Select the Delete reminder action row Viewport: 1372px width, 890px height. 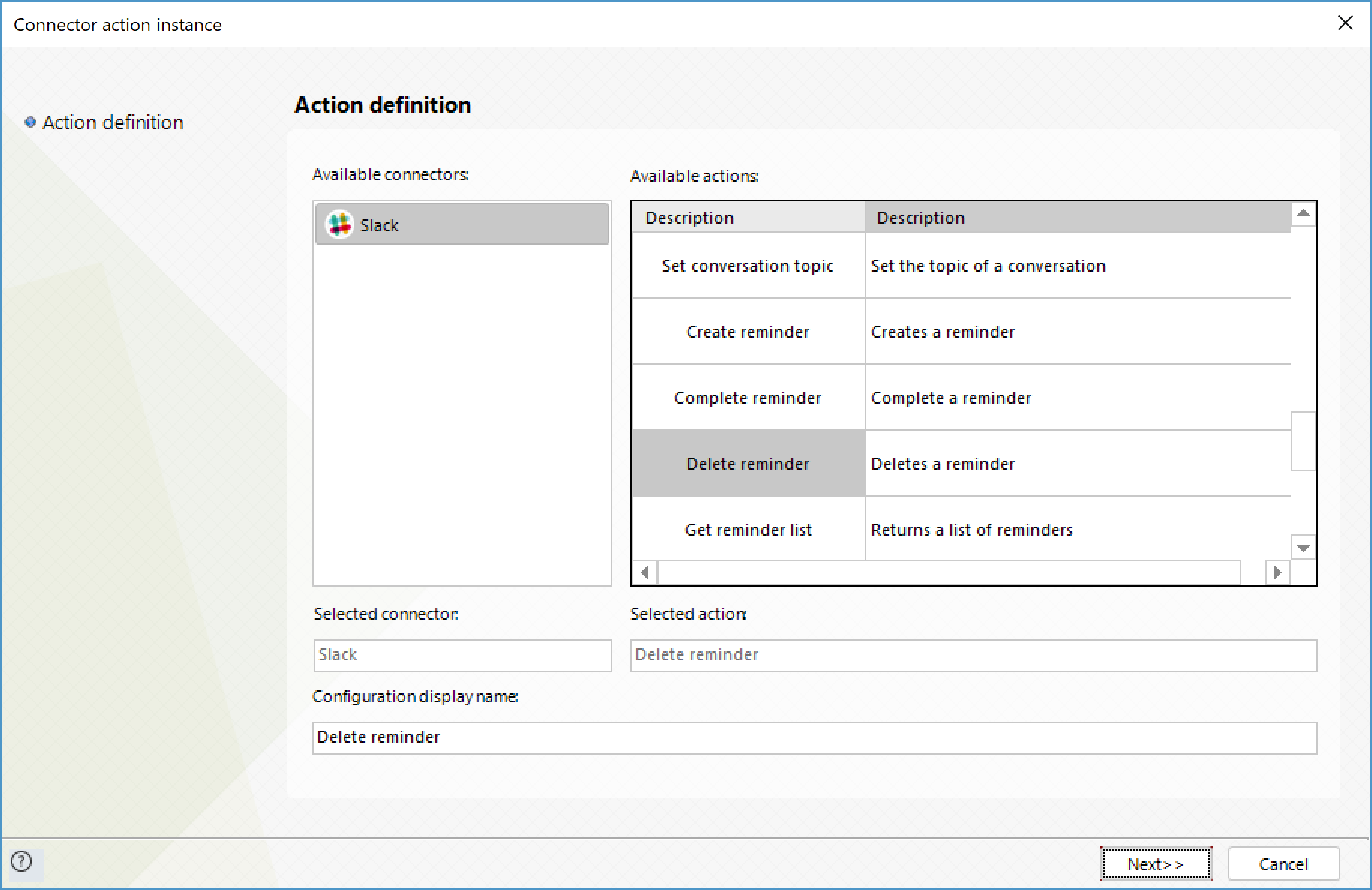748,464
